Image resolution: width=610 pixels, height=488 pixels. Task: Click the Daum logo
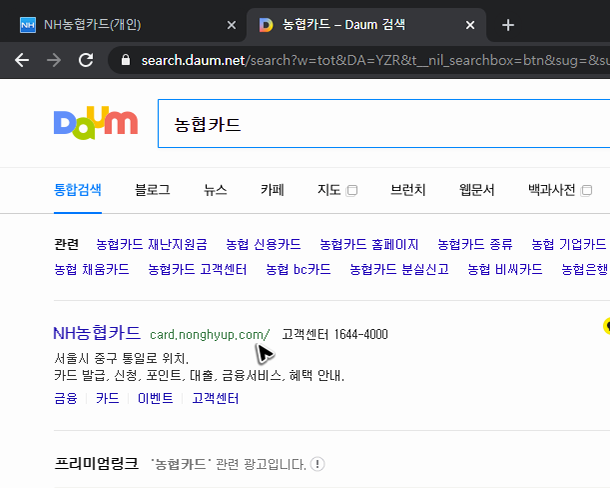[x=96, y=123]
